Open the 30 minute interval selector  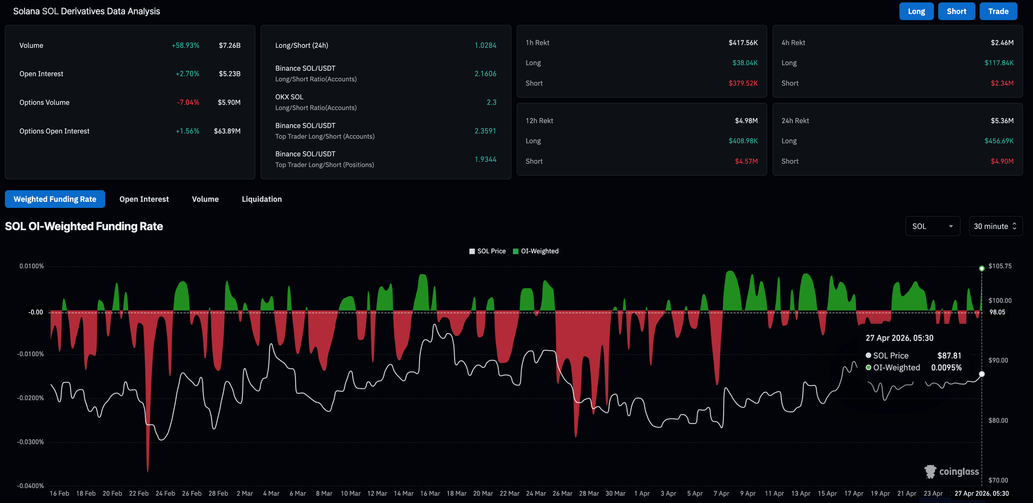click(x=994, y=226)
